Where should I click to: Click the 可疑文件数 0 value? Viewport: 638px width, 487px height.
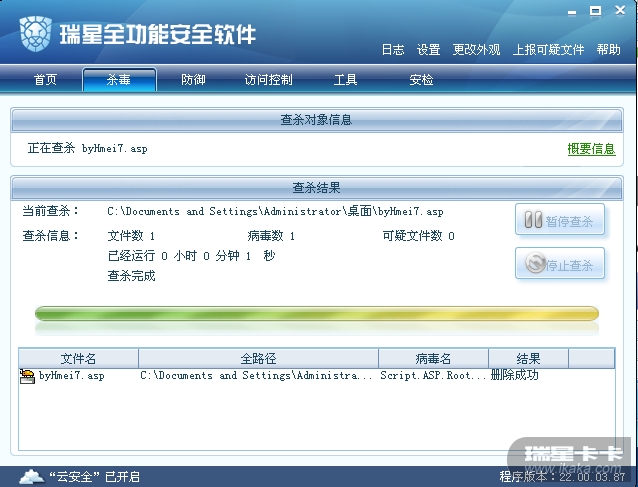click(x=418, y=236)
